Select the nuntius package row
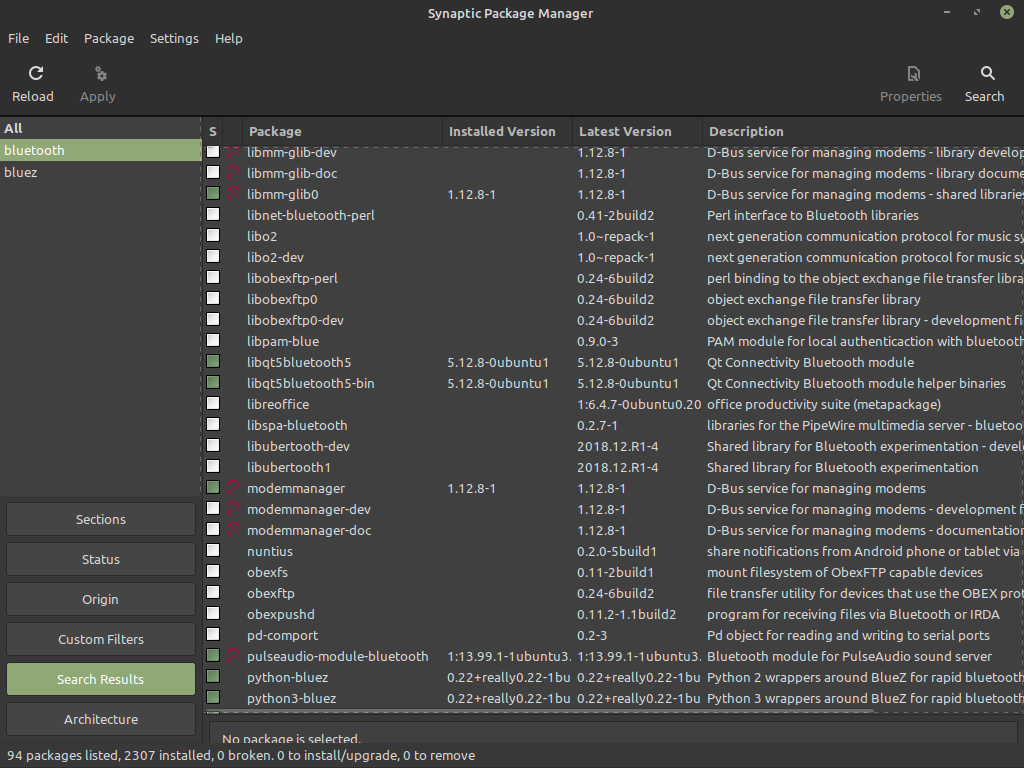 click(270, 552)
